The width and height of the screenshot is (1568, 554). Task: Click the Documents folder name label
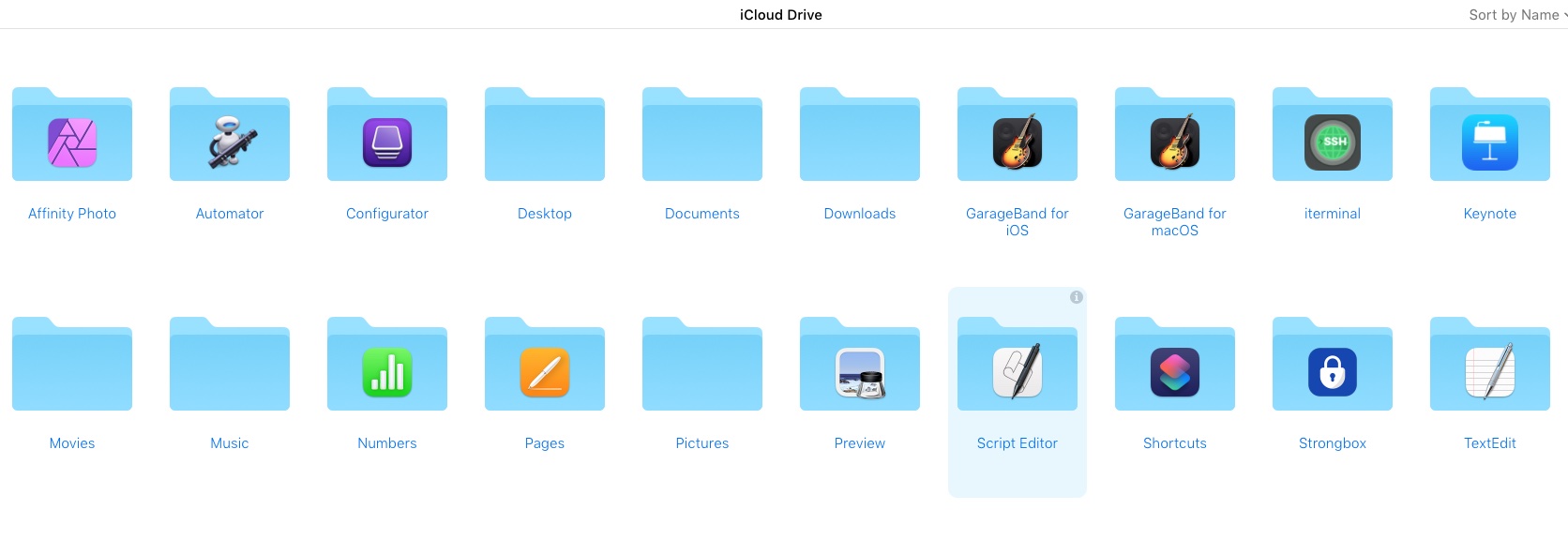coord(702,214)
